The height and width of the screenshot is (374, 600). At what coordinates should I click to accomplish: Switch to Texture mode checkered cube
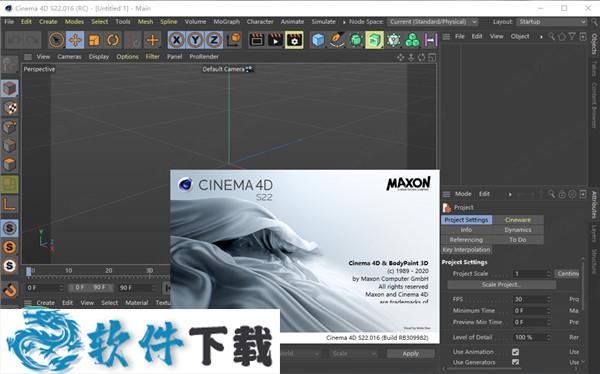10,108
